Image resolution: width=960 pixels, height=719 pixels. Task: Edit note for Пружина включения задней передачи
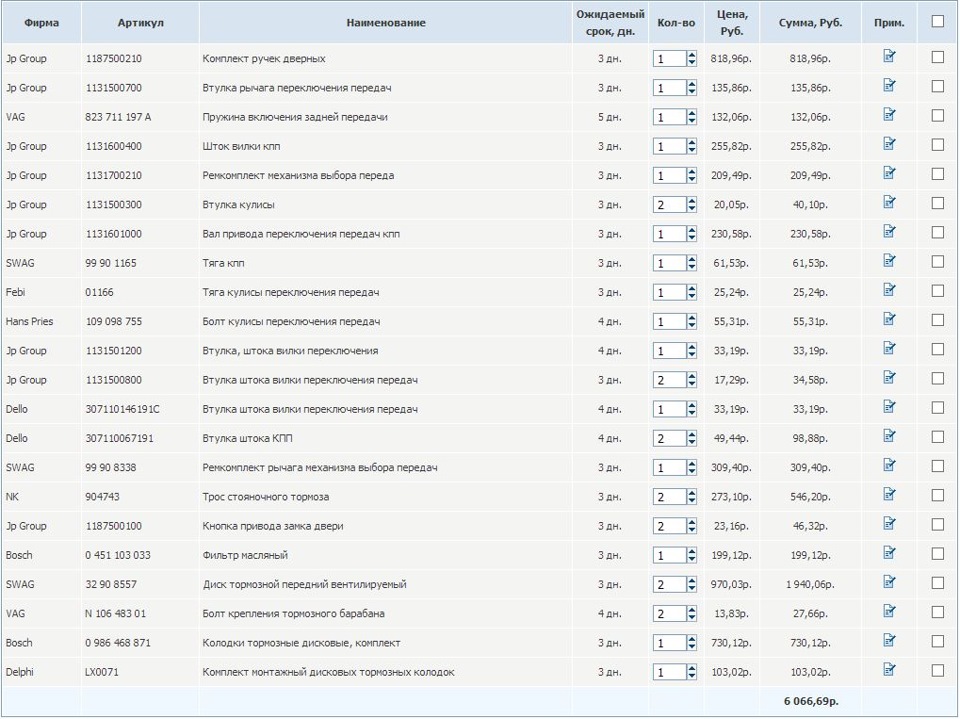tap(889, 115)
